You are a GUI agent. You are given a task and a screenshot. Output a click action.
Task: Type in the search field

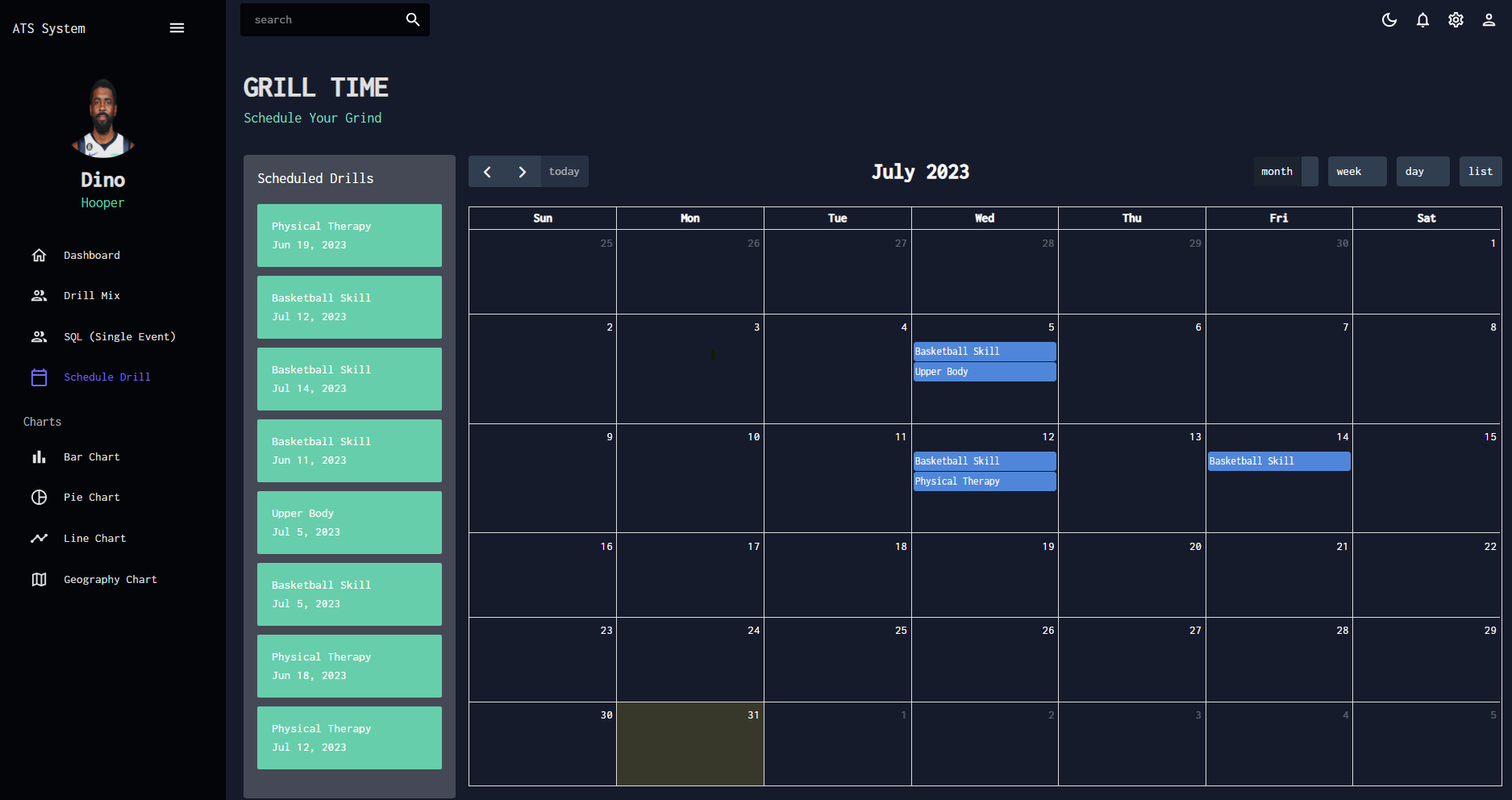(323, 19)
